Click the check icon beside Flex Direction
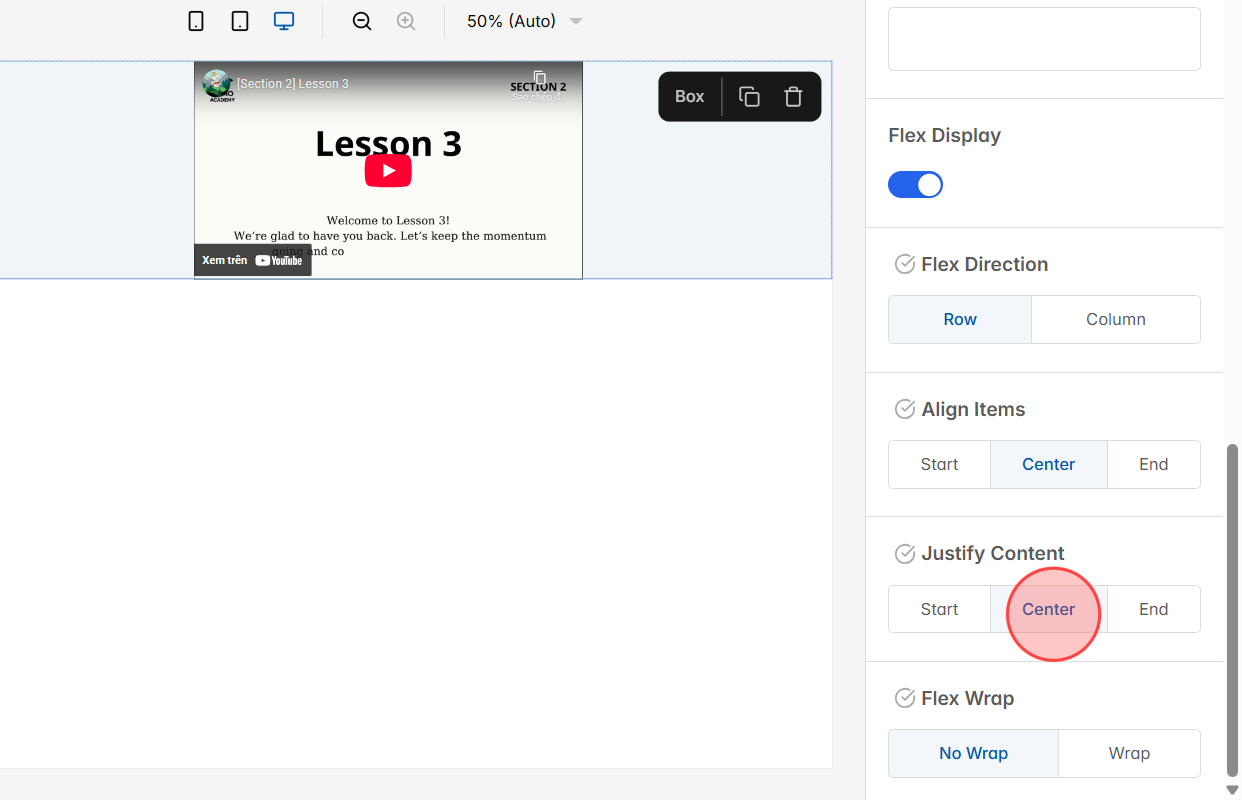Screen dimensions: 1242x800 pos(905,263)
